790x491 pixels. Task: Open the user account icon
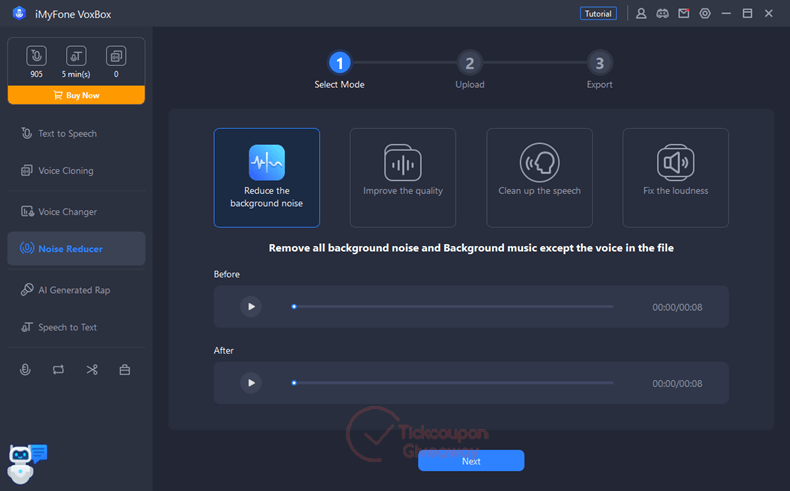(x=641, y=14)
